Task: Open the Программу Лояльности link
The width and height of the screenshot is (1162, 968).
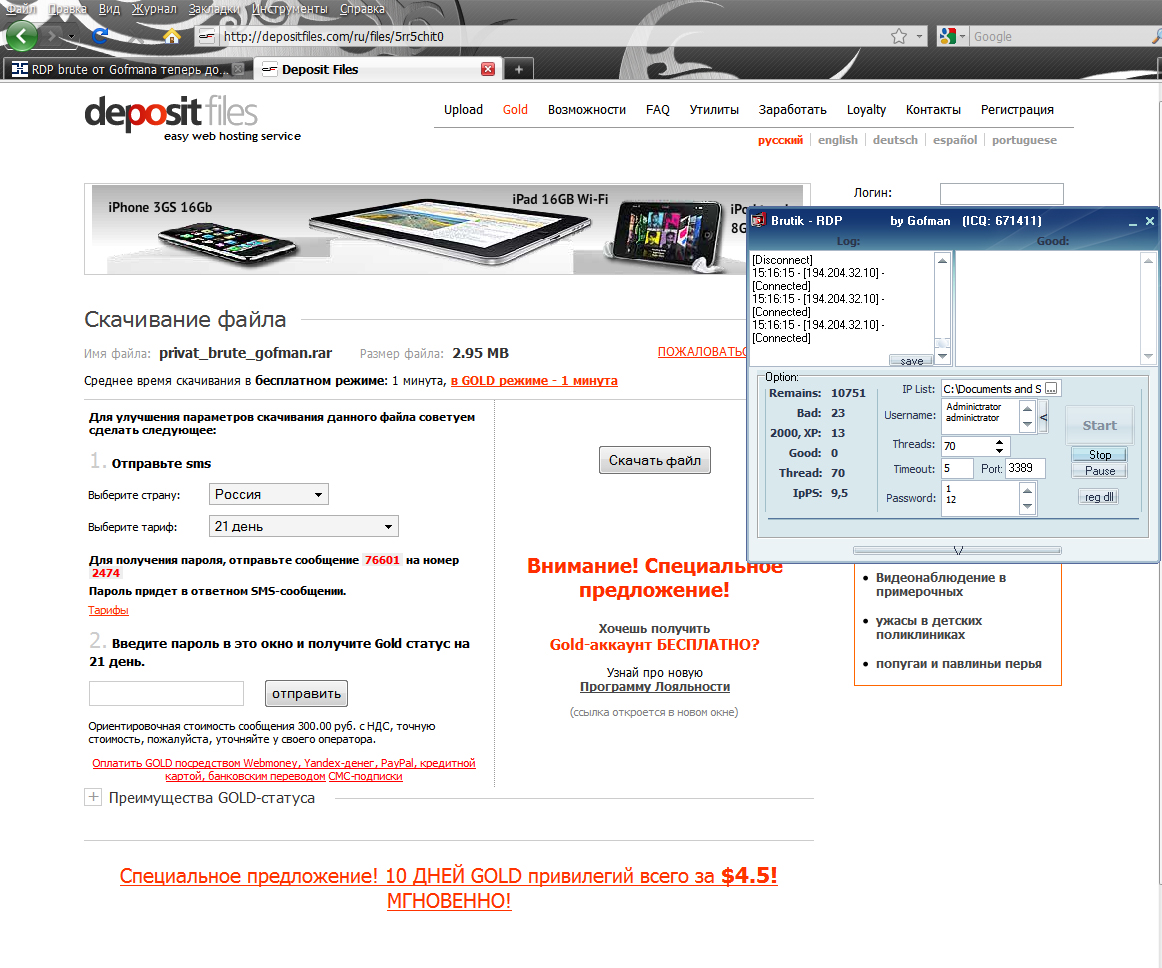Action: point(654,686)
